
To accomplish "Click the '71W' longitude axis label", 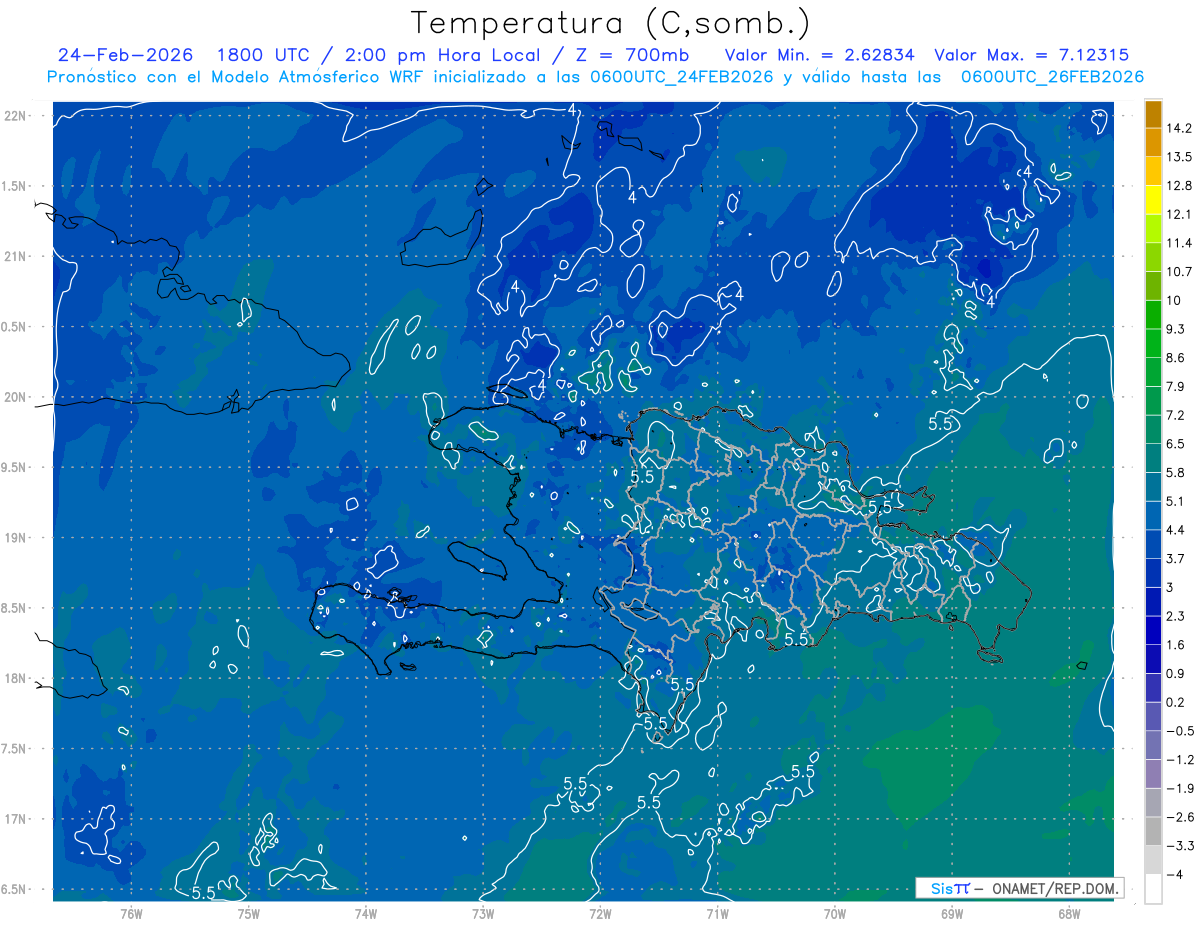I will tap(717, 913).
